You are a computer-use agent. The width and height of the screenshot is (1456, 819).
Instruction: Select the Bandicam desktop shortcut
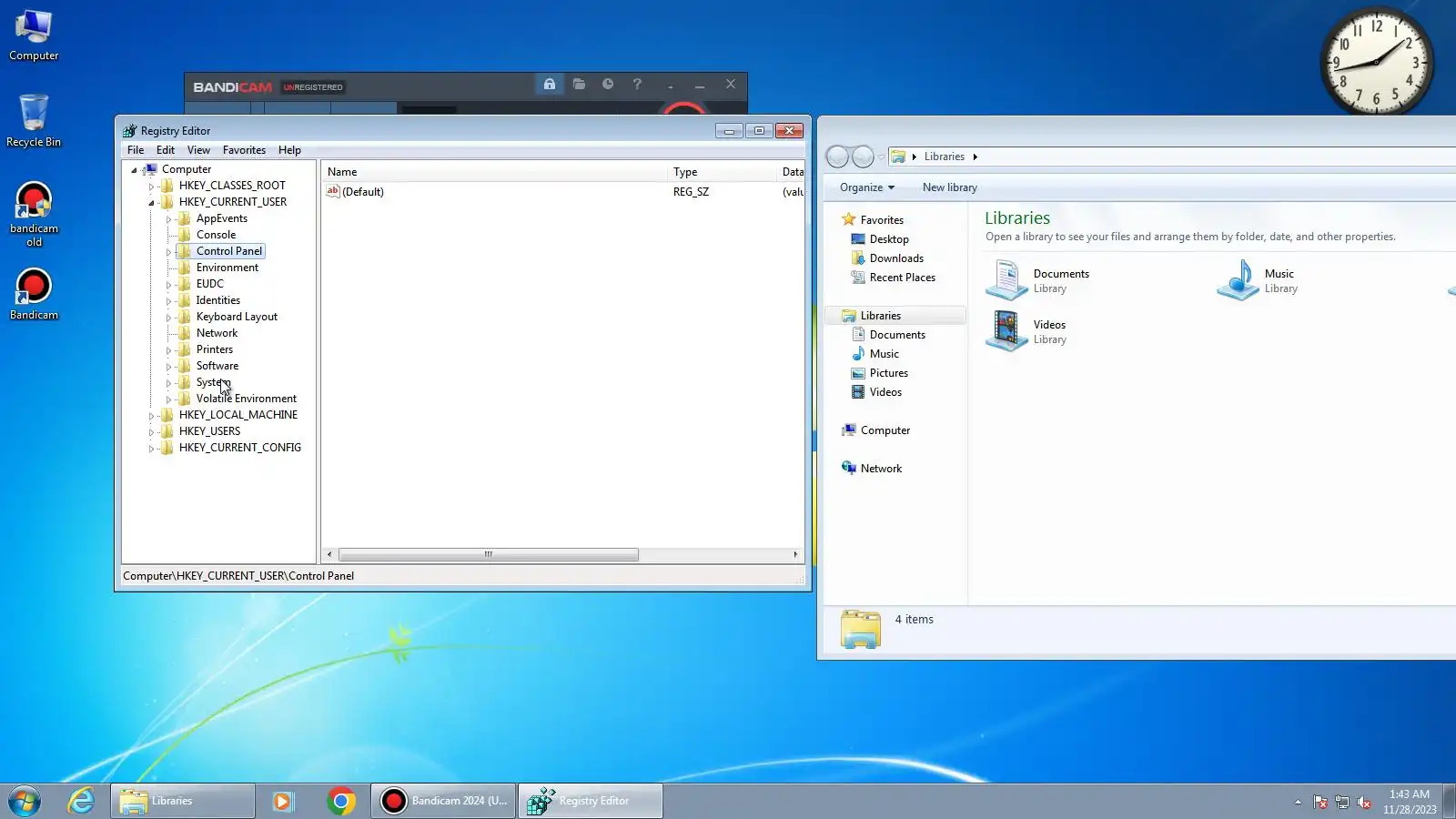pos(34,294)
